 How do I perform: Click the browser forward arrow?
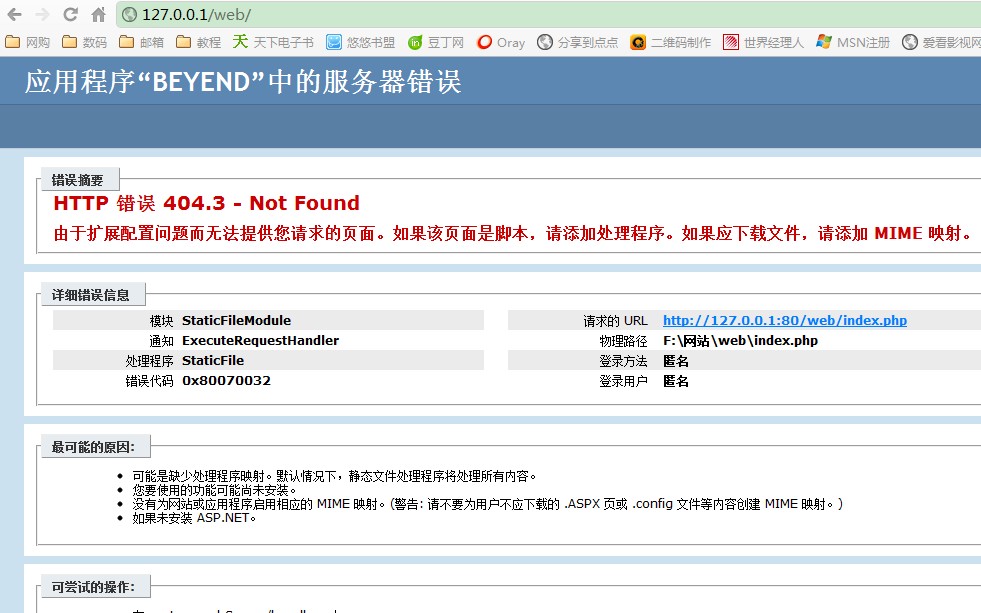(x=43, y=14)
